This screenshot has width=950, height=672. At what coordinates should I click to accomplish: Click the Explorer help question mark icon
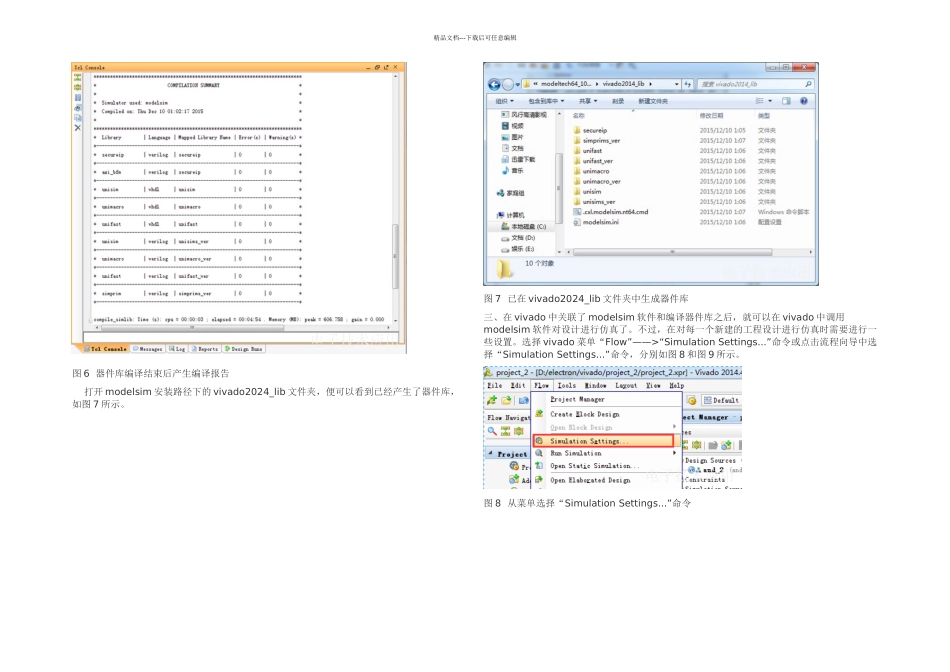click(804, 101)
